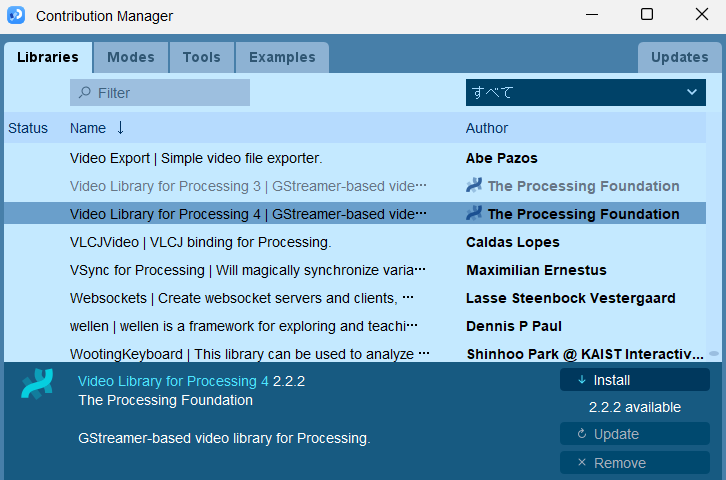
Task: Select the WootingKeyboard library row
Action: (355, 354)
